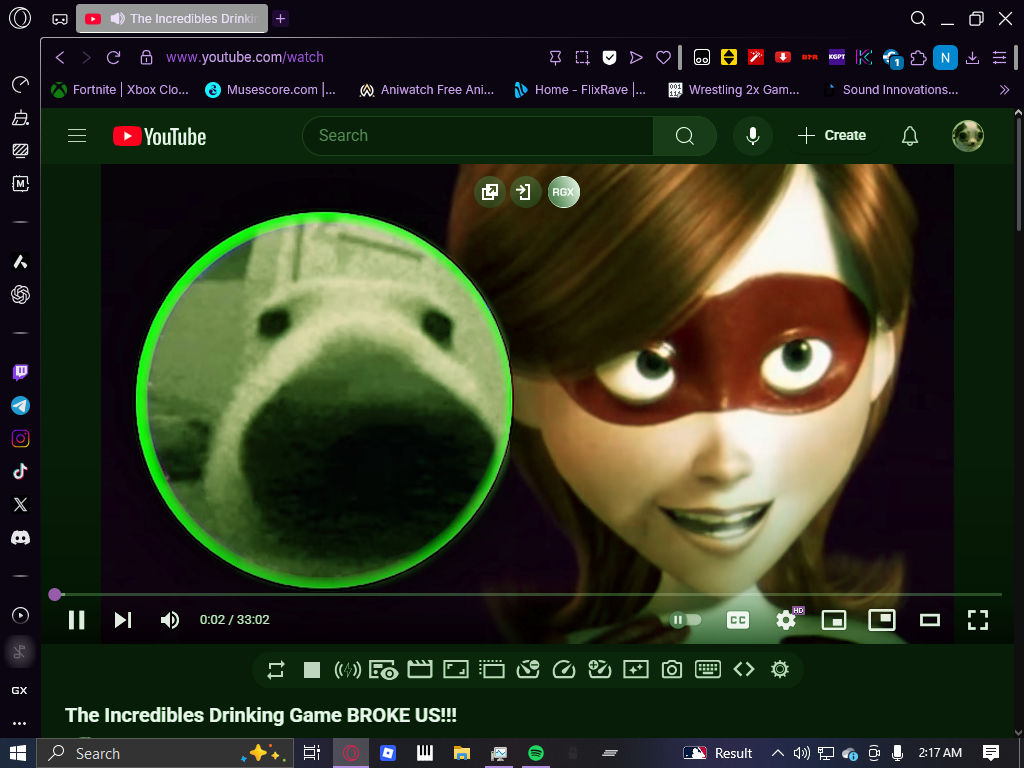Open the keyboard shortcuts icon

coord(708,669)
